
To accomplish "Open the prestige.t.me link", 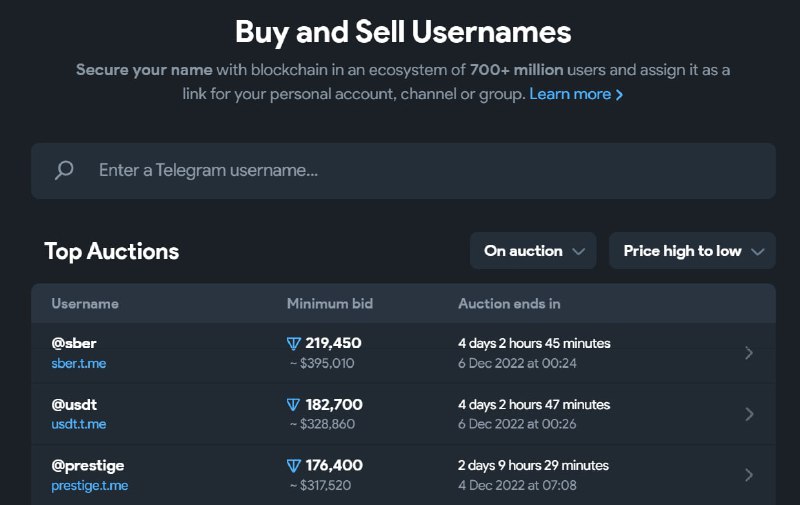I will tap(90, 485).
